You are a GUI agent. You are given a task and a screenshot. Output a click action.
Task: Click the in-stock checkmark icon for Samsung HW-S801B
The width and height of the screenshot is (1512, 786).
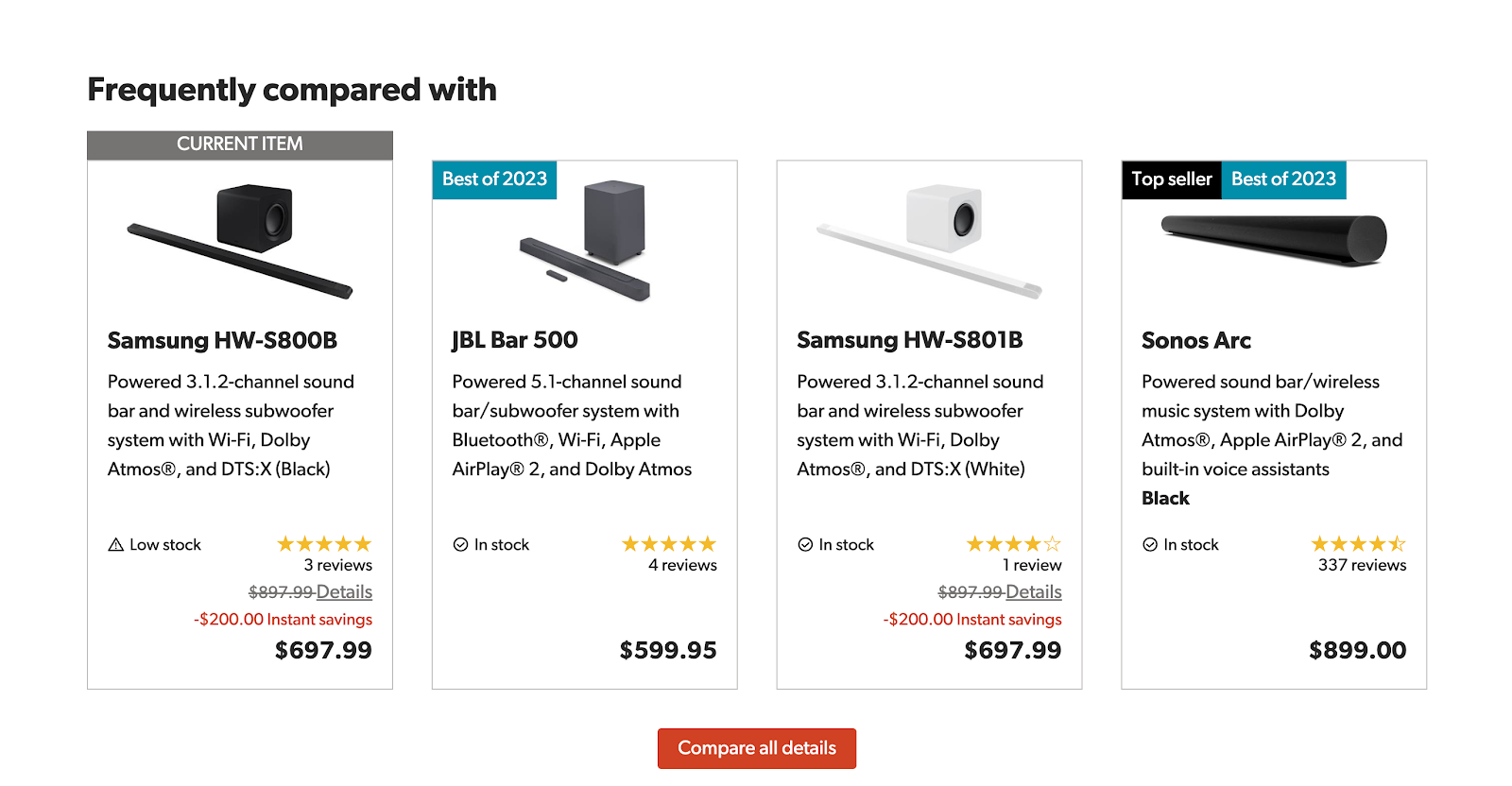pos(804,544)
